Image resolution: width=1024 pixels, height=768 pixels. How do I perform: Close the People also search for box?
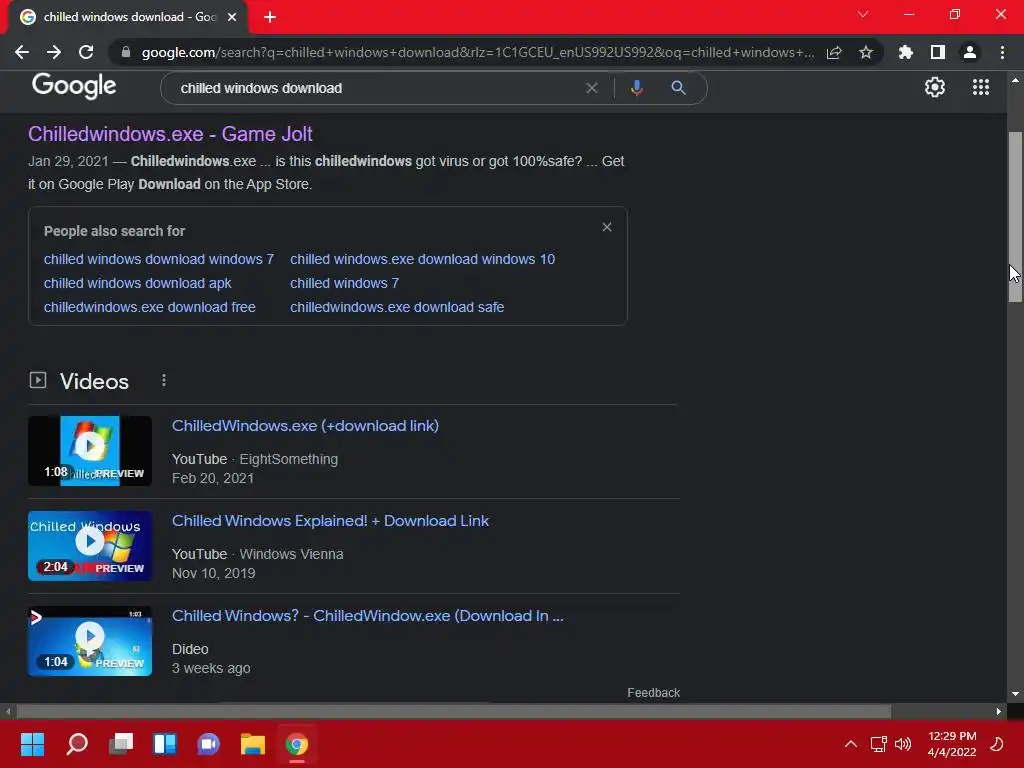click(607, 227)
